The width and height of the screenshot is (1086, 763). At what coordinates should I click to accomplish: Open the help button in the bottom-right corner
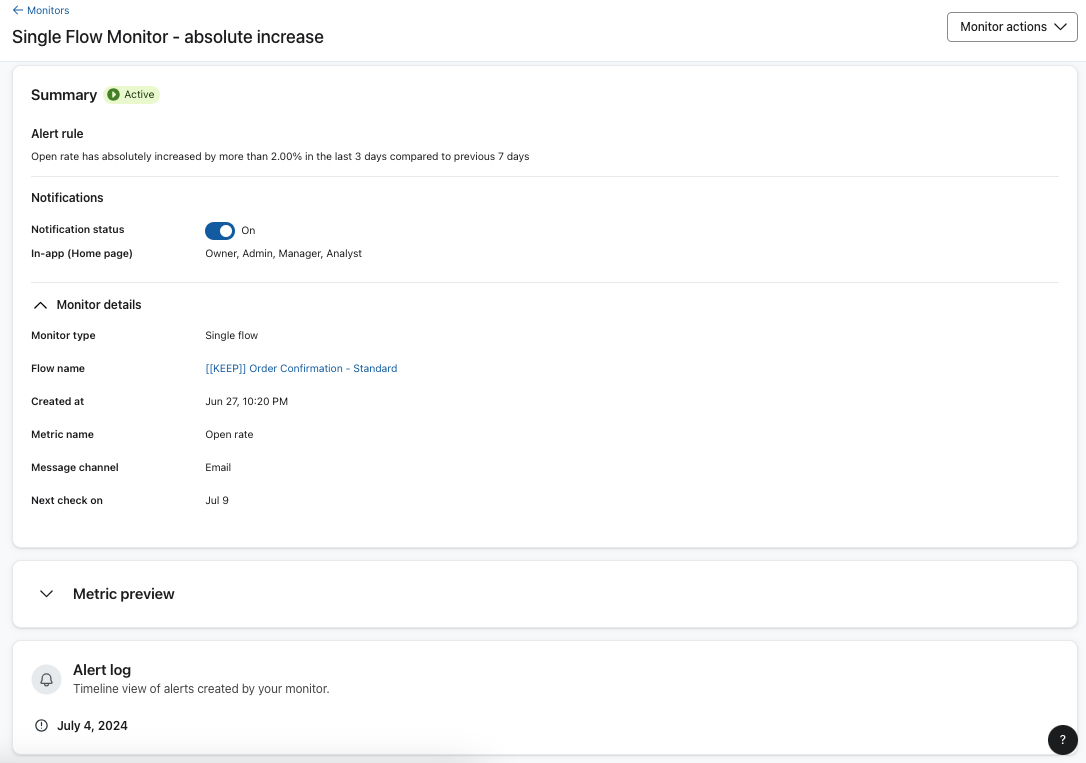click(x=1062, y=740)
